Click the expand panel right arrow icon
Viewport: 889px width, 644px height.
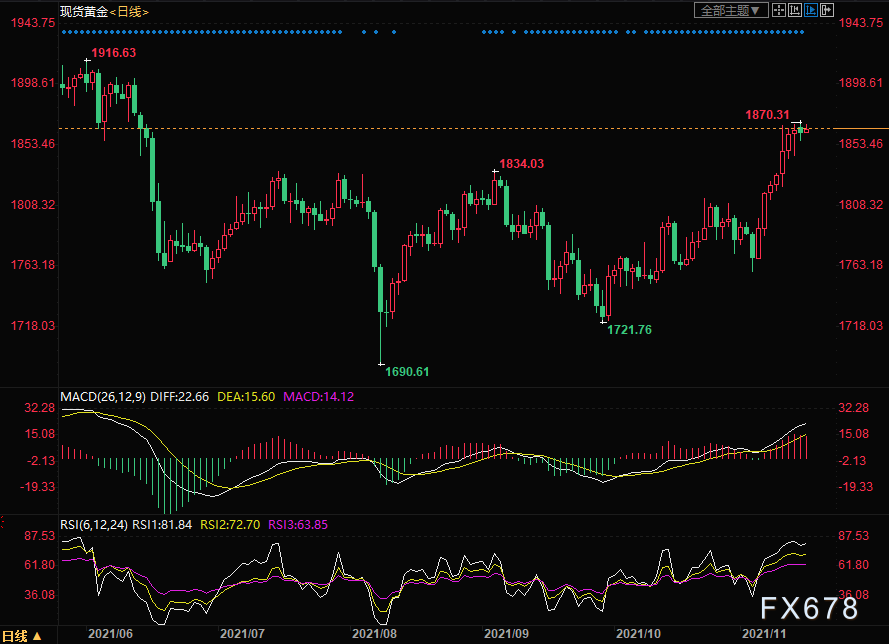click(x=827, y=10)
